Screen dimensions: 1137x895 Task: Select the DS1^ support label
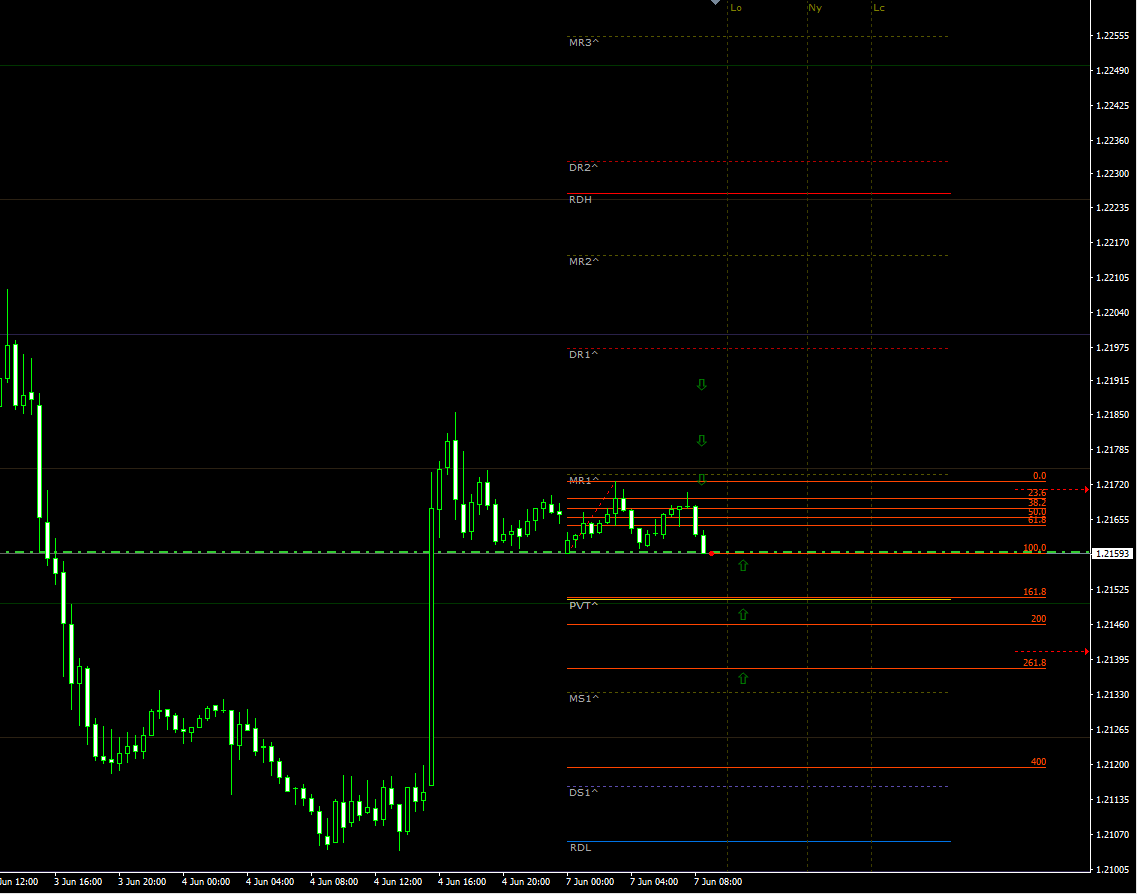click(x=583, y=793)
